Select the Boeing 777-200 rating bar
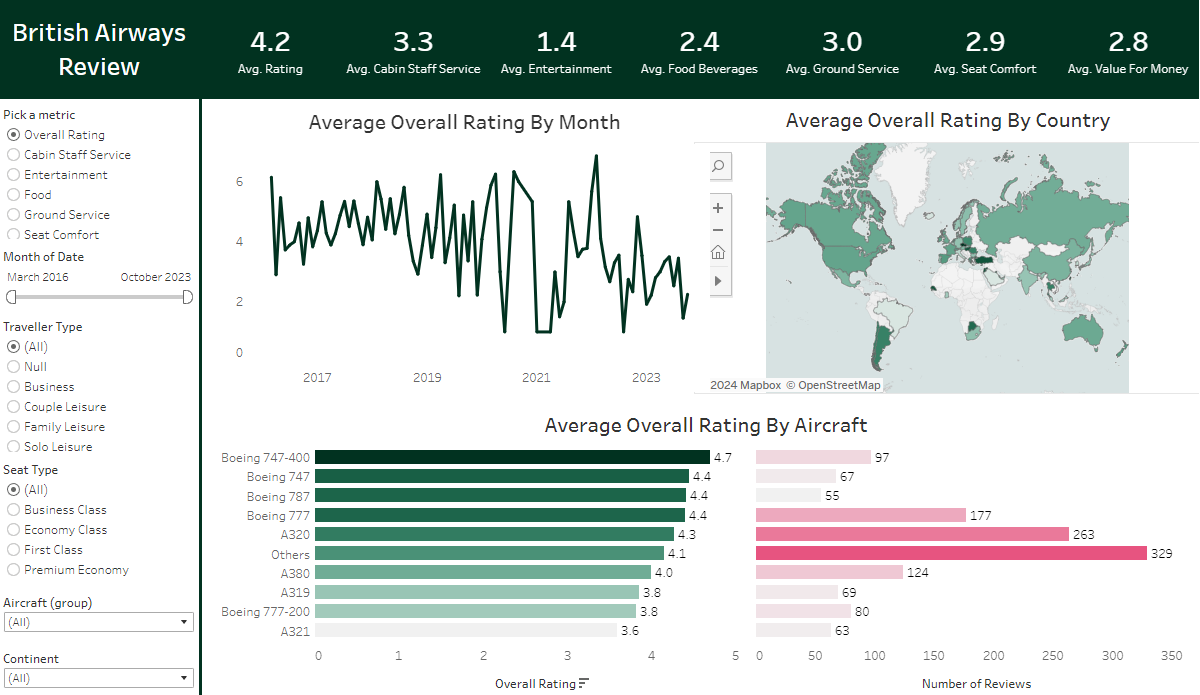 coord(476,611)
